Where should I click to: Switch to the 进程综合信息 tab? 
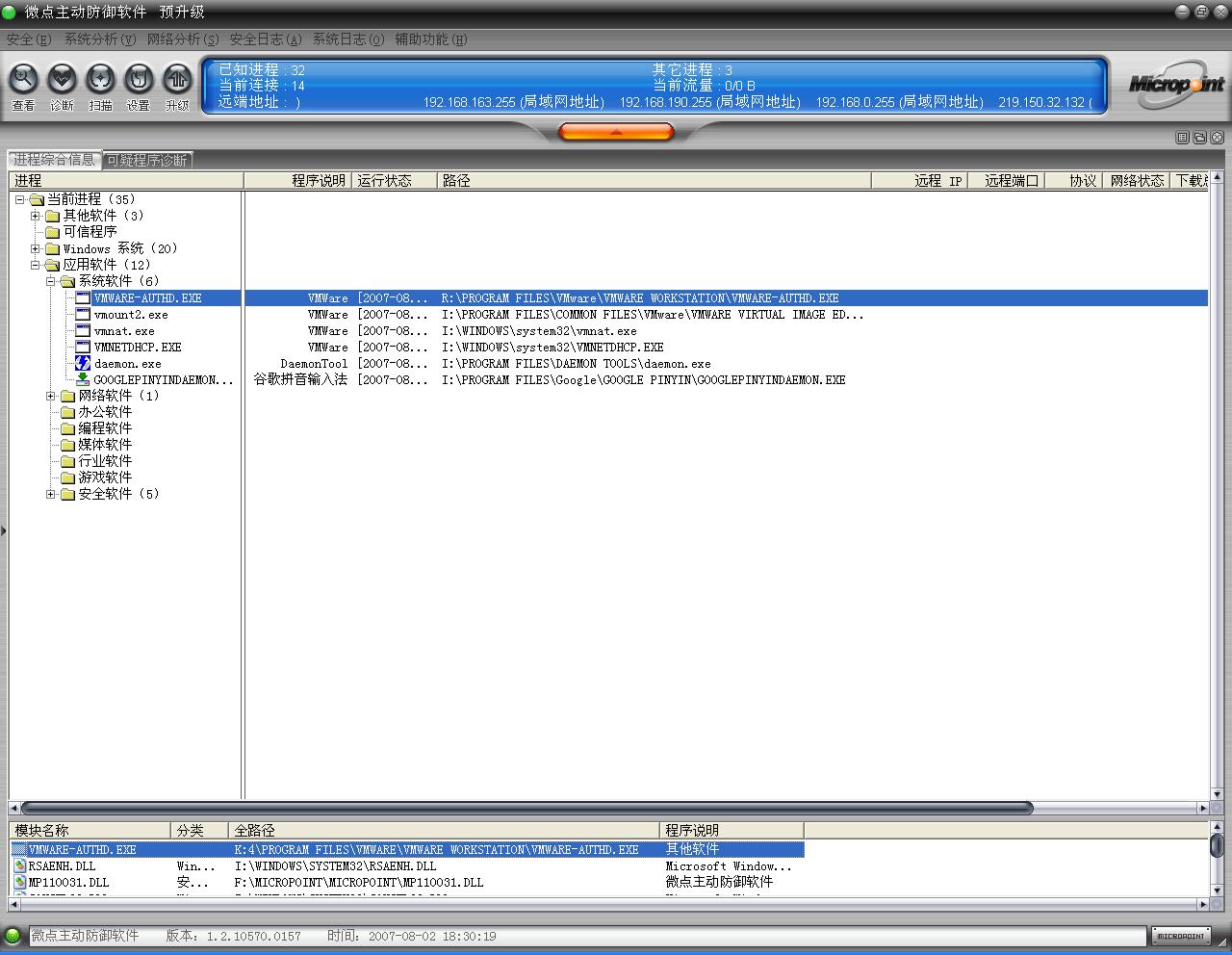tap(55, 160)
